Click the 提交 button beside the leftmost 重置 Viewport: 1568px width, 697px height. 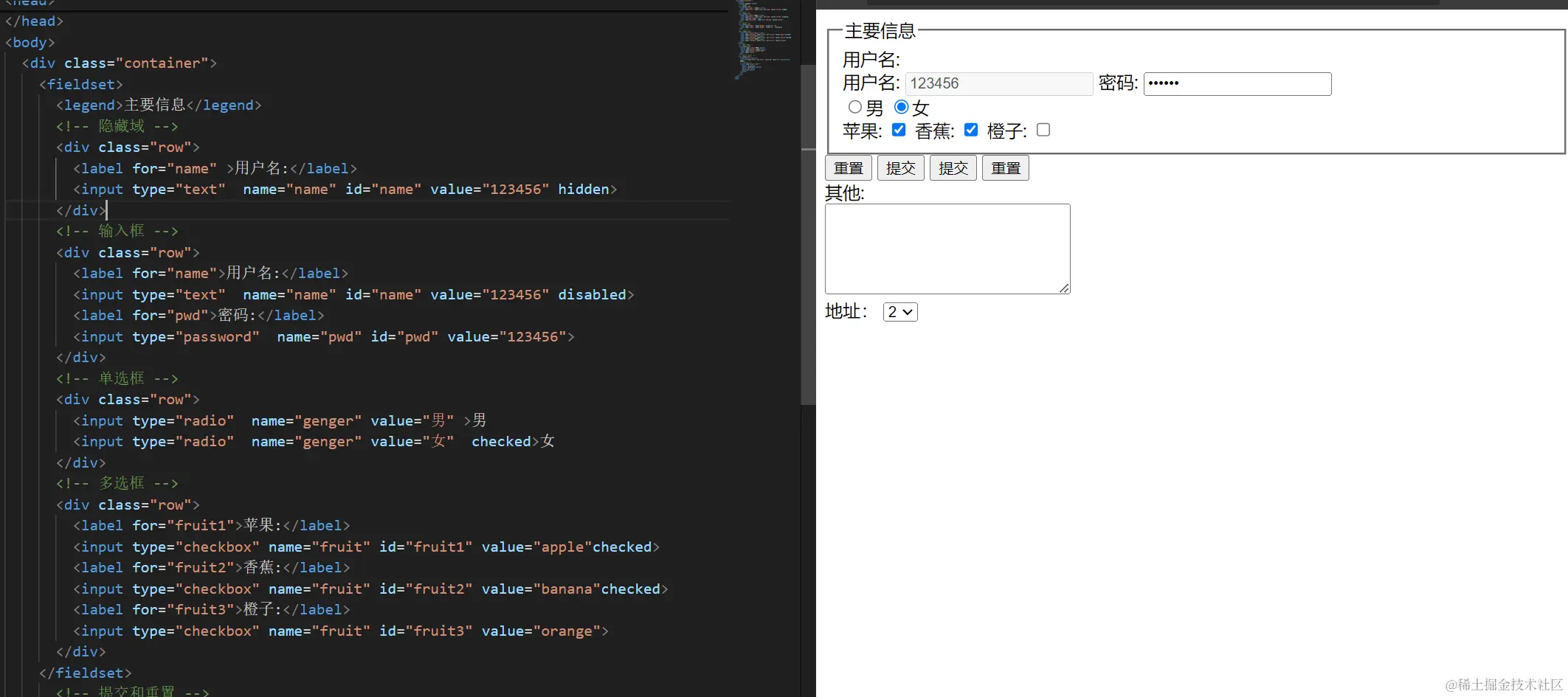[901, 168]
